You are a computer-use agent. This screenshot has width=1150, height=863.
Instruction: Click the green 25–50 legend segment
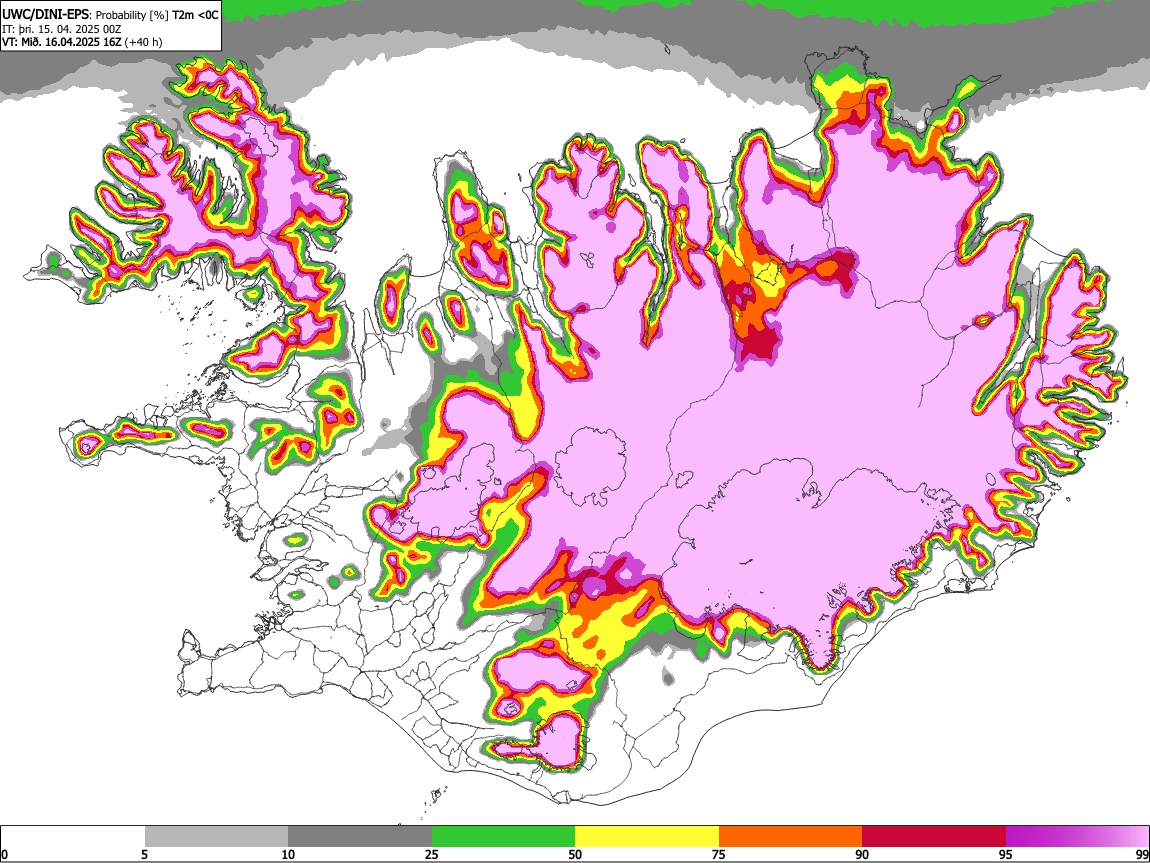click(503, 836)
